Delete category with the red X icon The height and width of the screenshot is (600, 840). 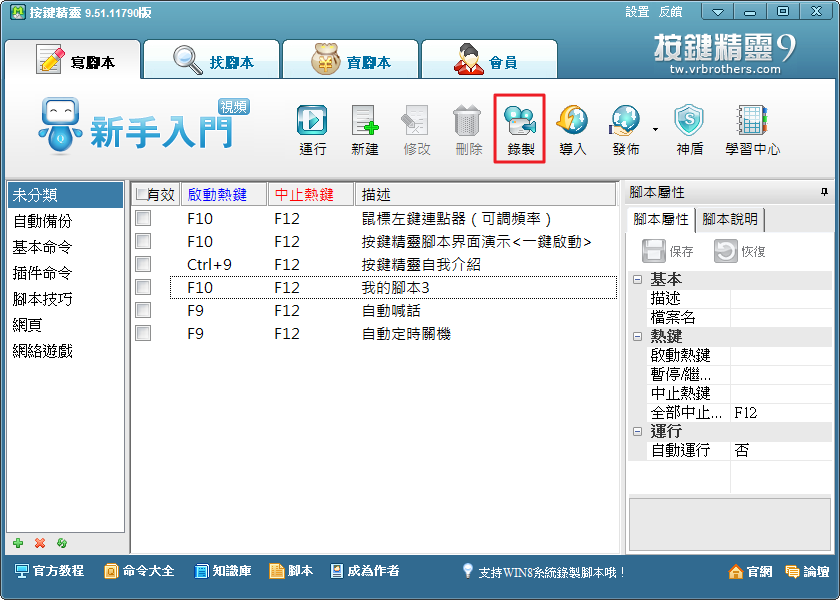[x=40, y=543]
